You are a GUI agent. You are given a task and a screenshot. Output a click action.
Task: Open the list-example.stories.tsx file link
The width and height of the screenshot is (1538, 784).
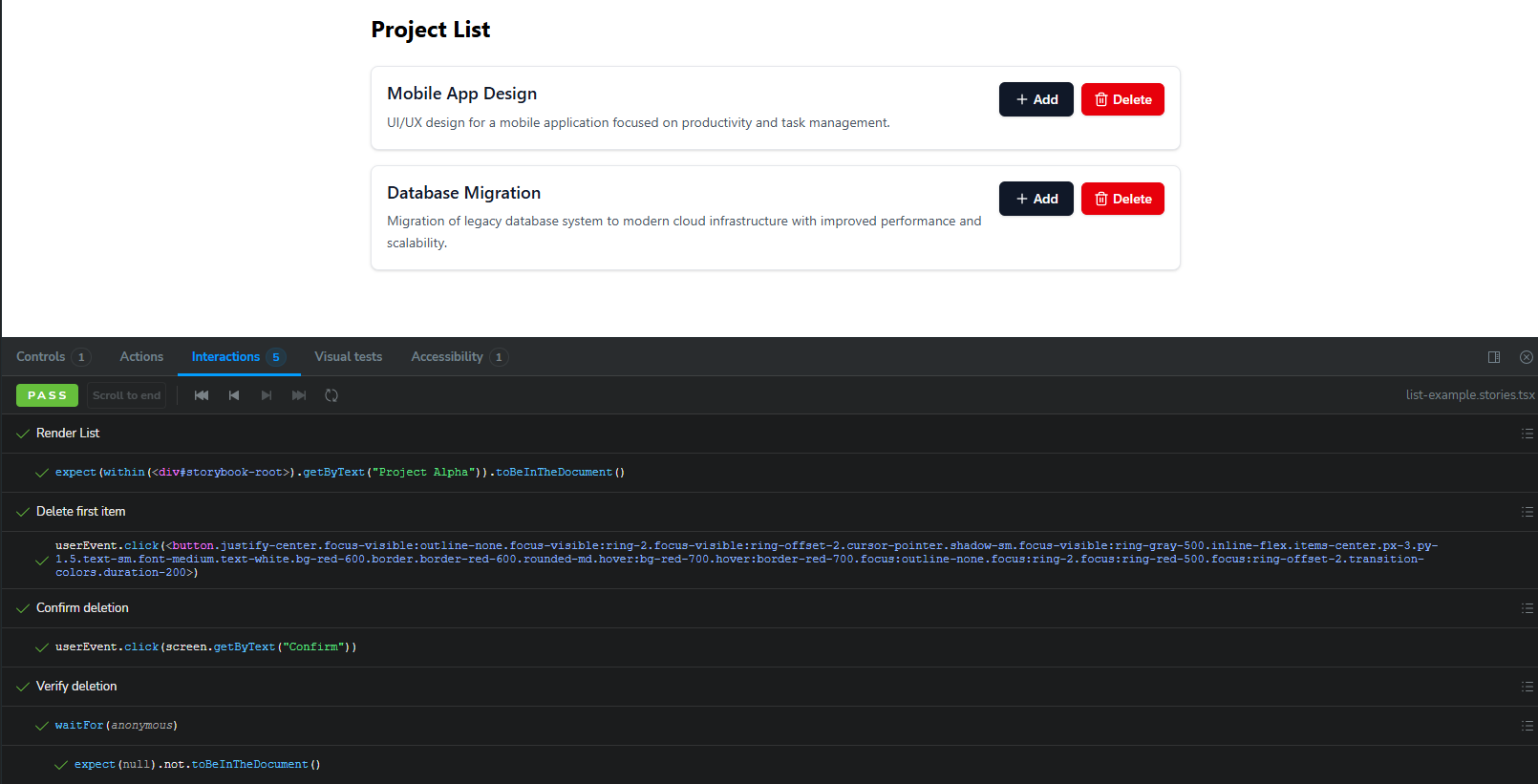1470,395
